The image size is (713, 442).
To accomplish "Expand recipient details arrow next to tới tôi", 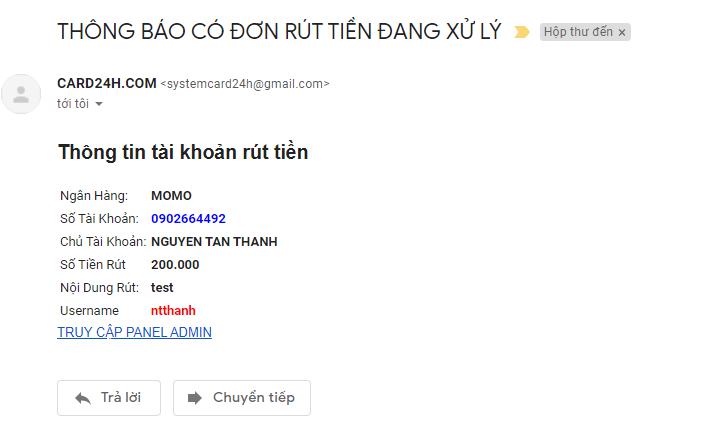I will [x=99, y=104].
